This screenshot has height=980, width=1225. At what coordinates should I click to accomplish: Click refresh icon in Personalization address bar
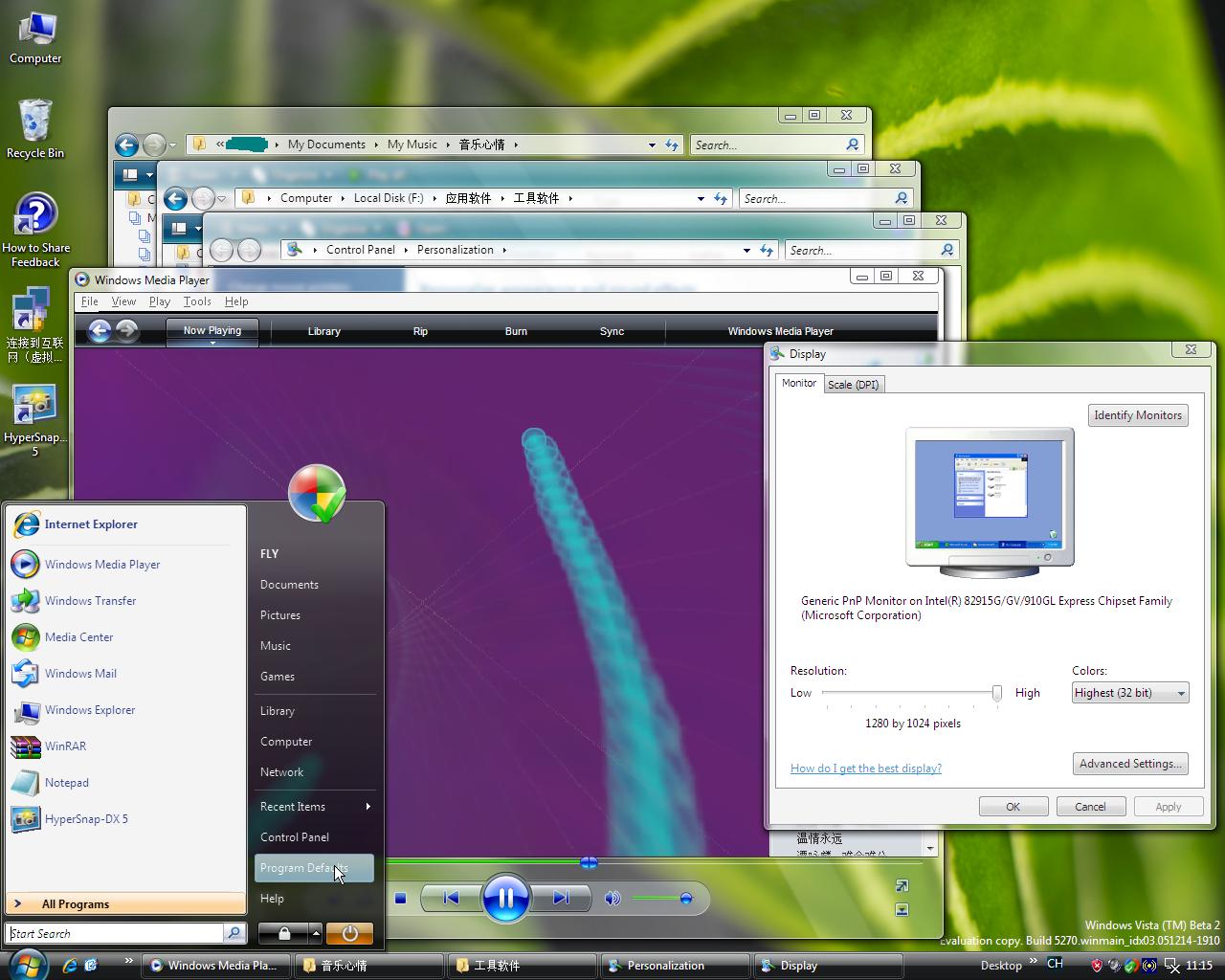tap(767, 250)
